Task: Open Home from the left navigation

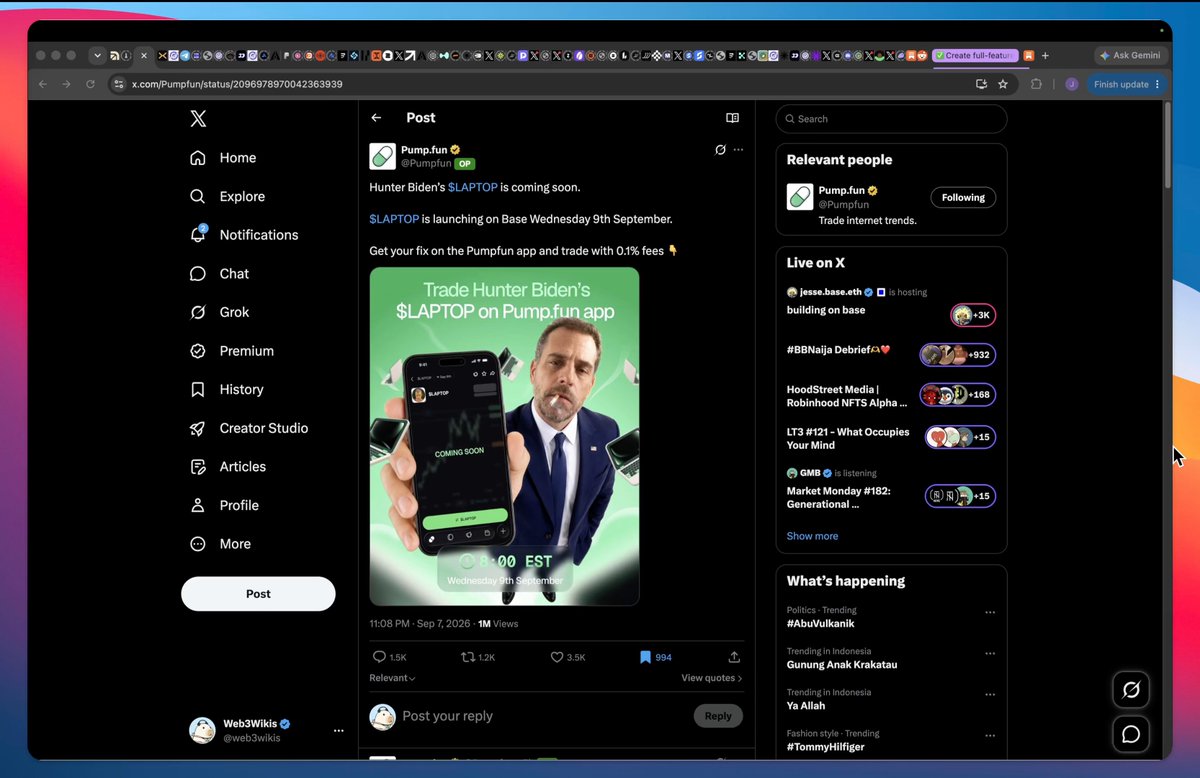Action: (x=223, y=158)
